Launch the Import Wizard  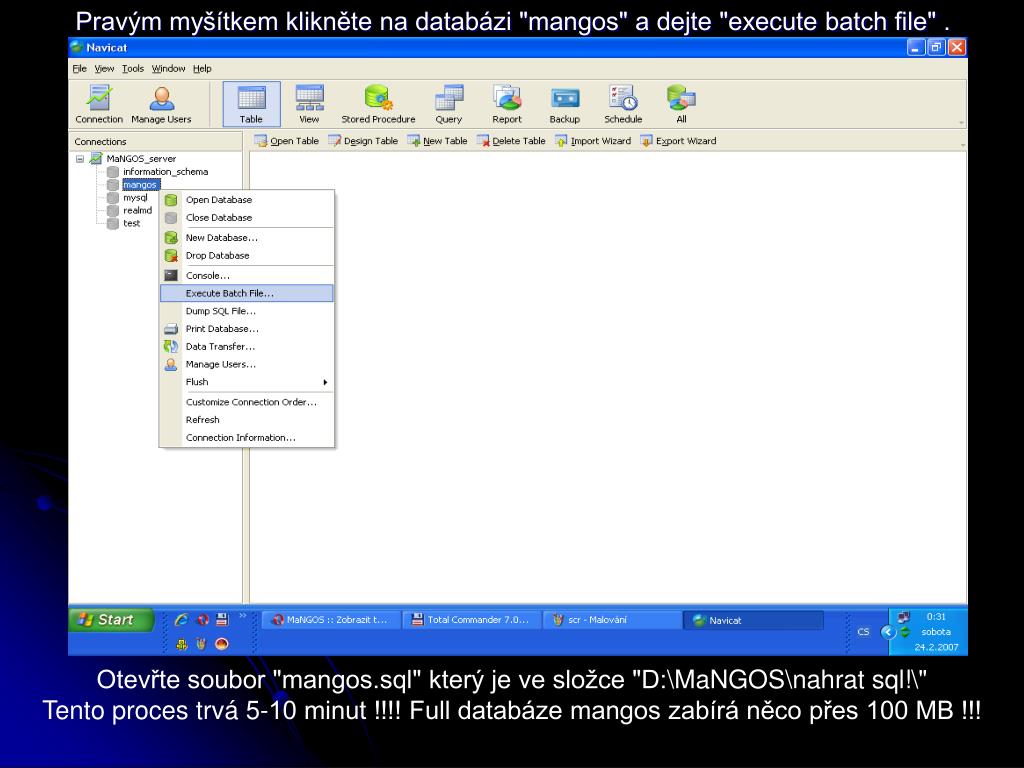(593, 141)
